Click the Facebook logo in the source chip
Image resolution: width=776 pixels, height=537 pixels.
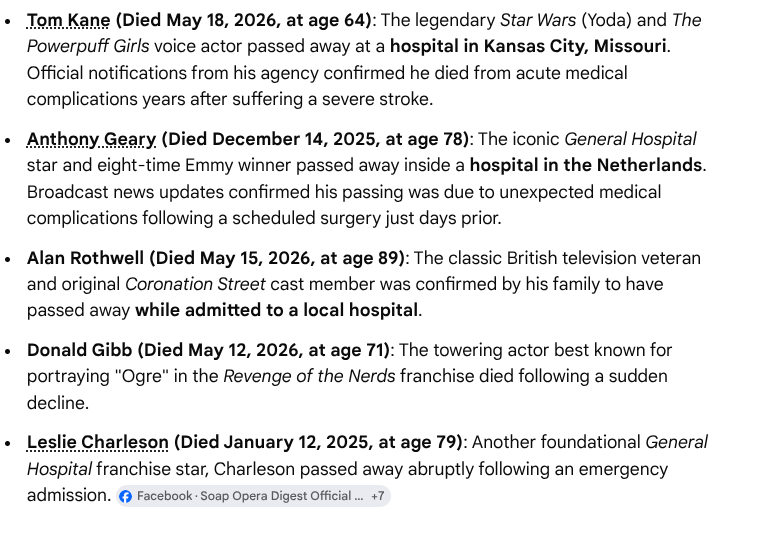pyautogui.click(x=126, y=496)
